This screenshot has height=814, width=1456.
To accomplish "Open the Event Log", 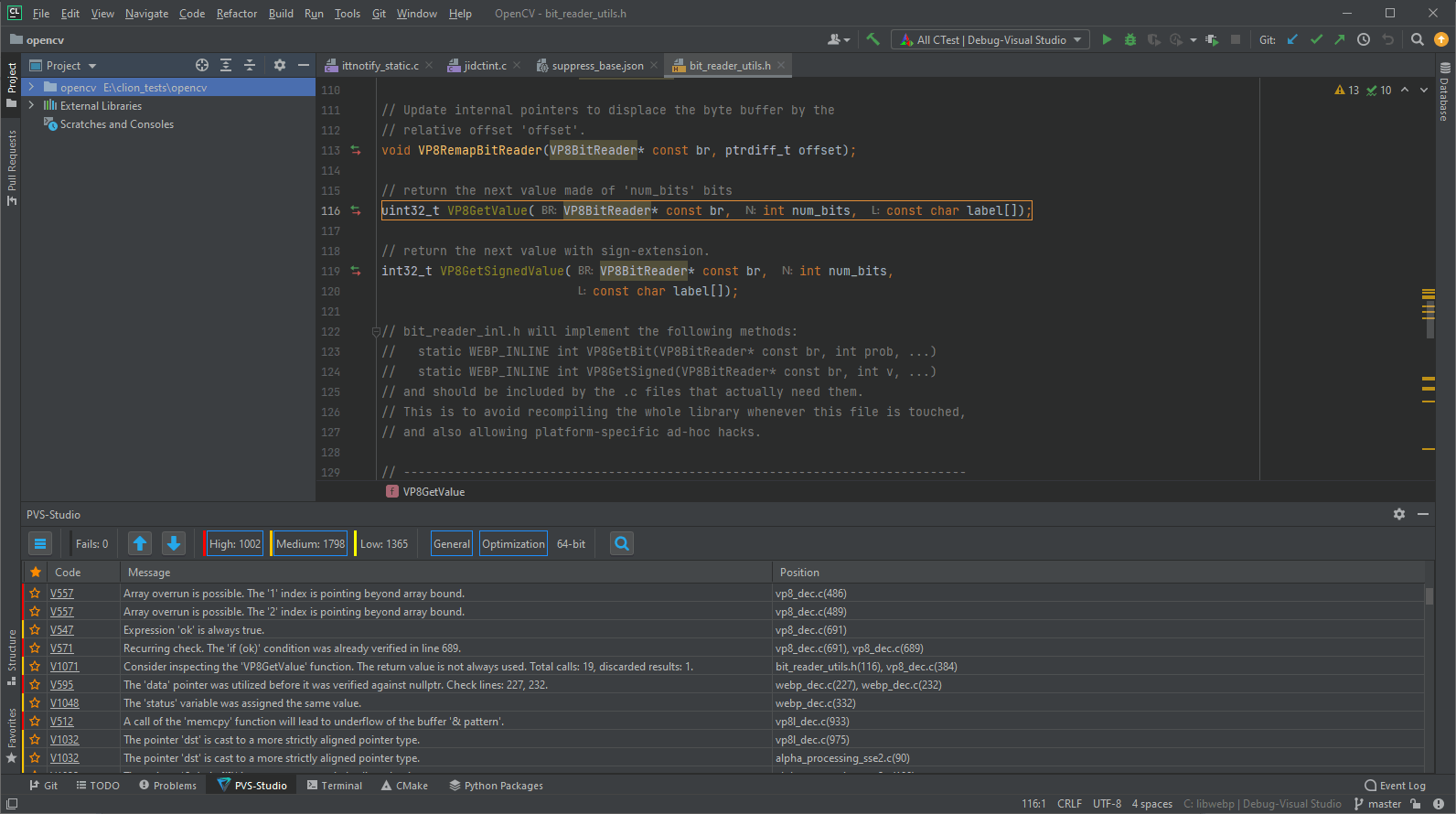I will pyautogui.click(x=1395, y=786).
